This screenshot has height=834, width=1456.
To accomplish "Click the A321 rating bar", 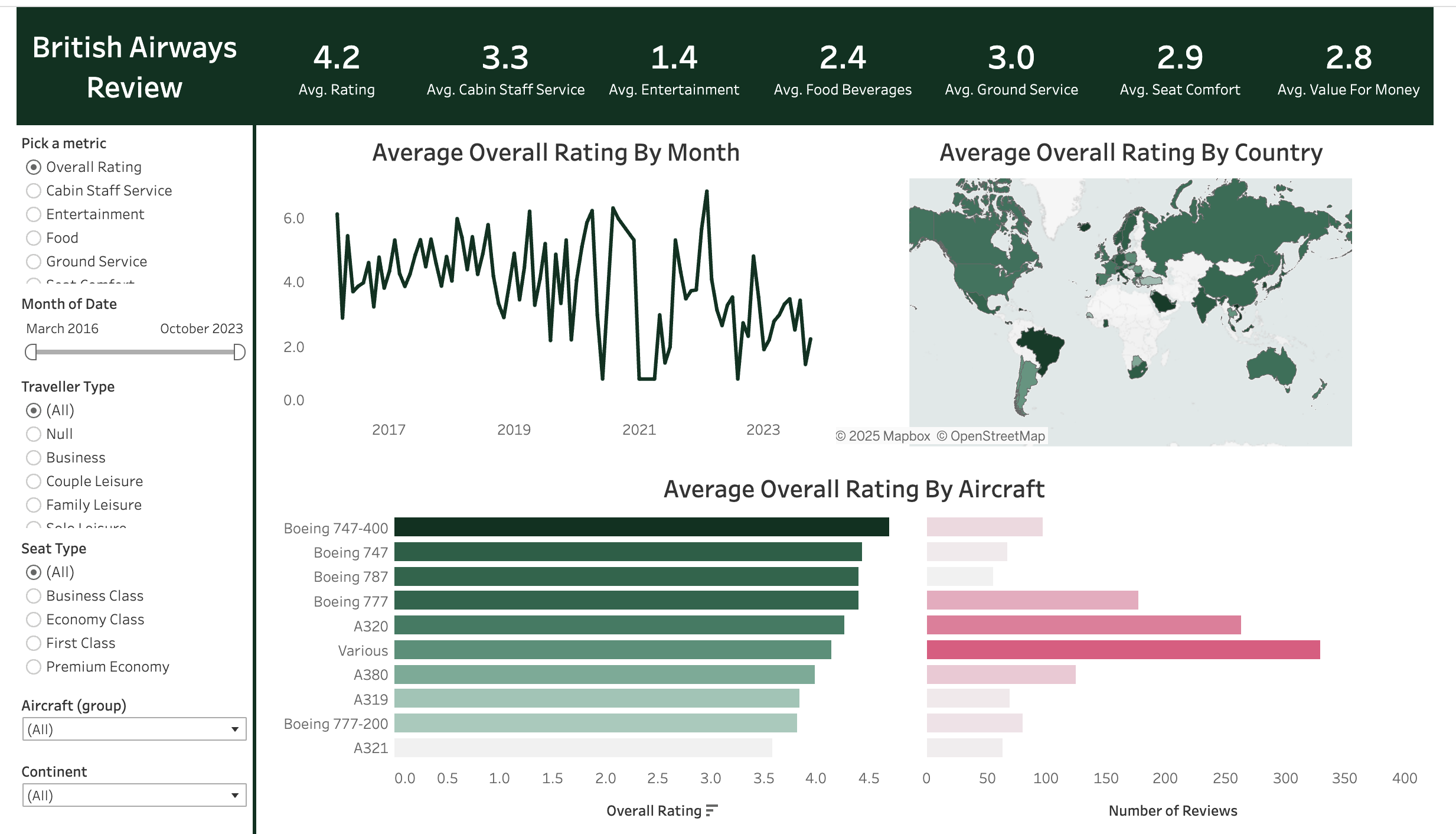I will tap(583, 748).
